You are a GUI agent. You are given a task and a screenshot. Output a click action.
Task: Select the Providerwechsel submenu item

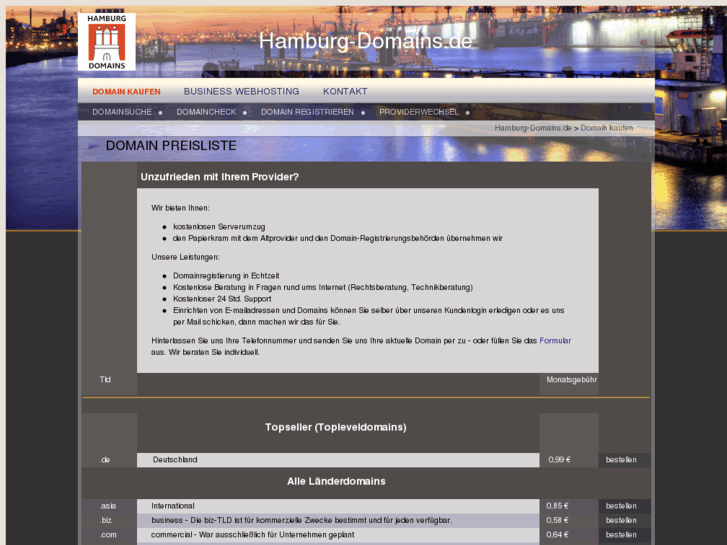click(x=419, y=112)
